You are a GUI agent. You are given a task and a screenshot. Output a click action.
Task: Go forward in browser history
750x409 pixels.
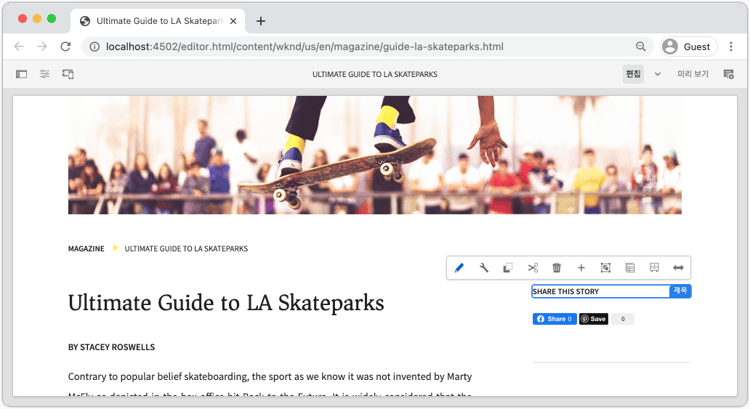coord(42,46)
